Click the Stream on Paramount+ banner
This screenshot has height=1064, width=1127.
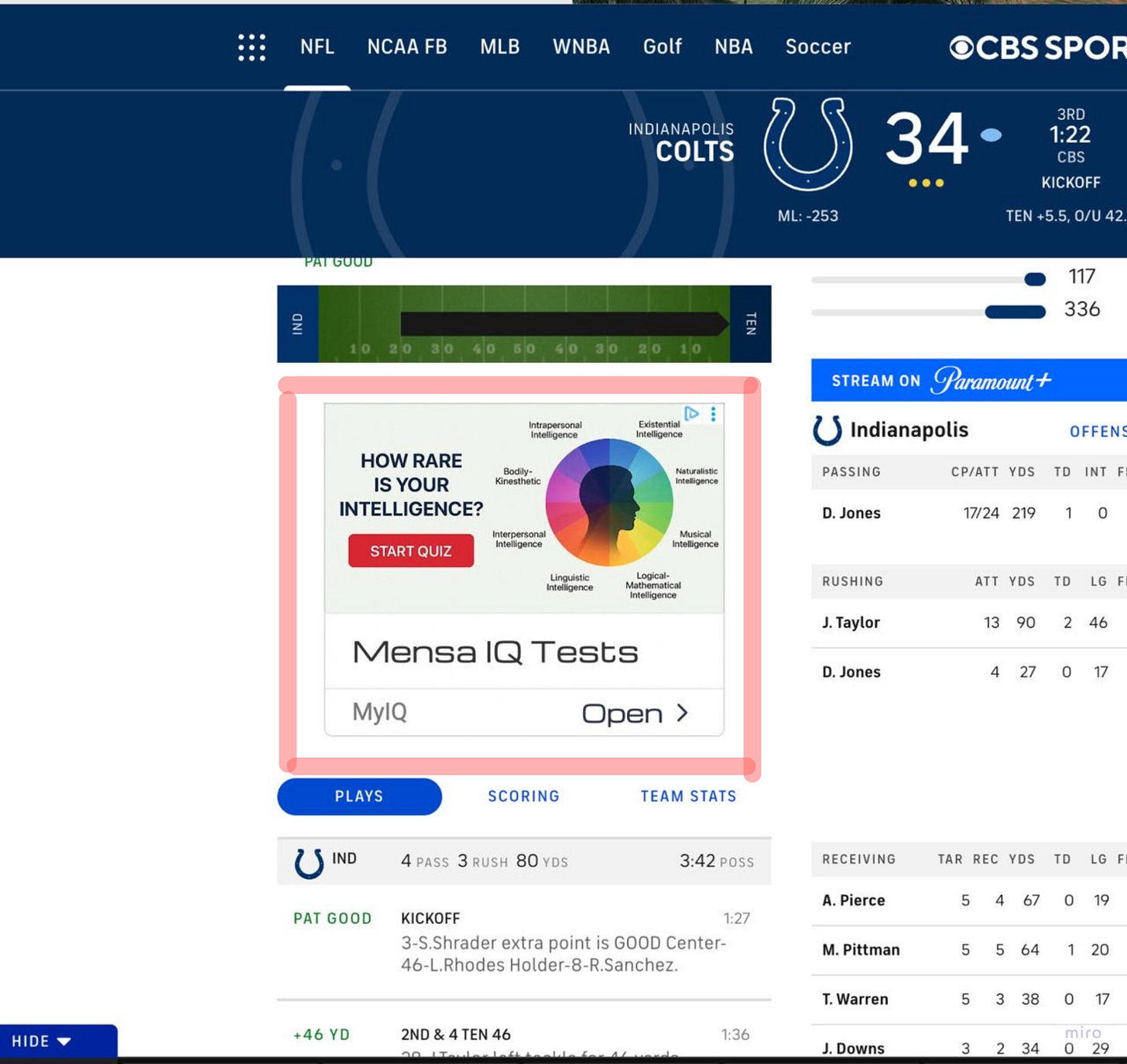tap(969, 380)
